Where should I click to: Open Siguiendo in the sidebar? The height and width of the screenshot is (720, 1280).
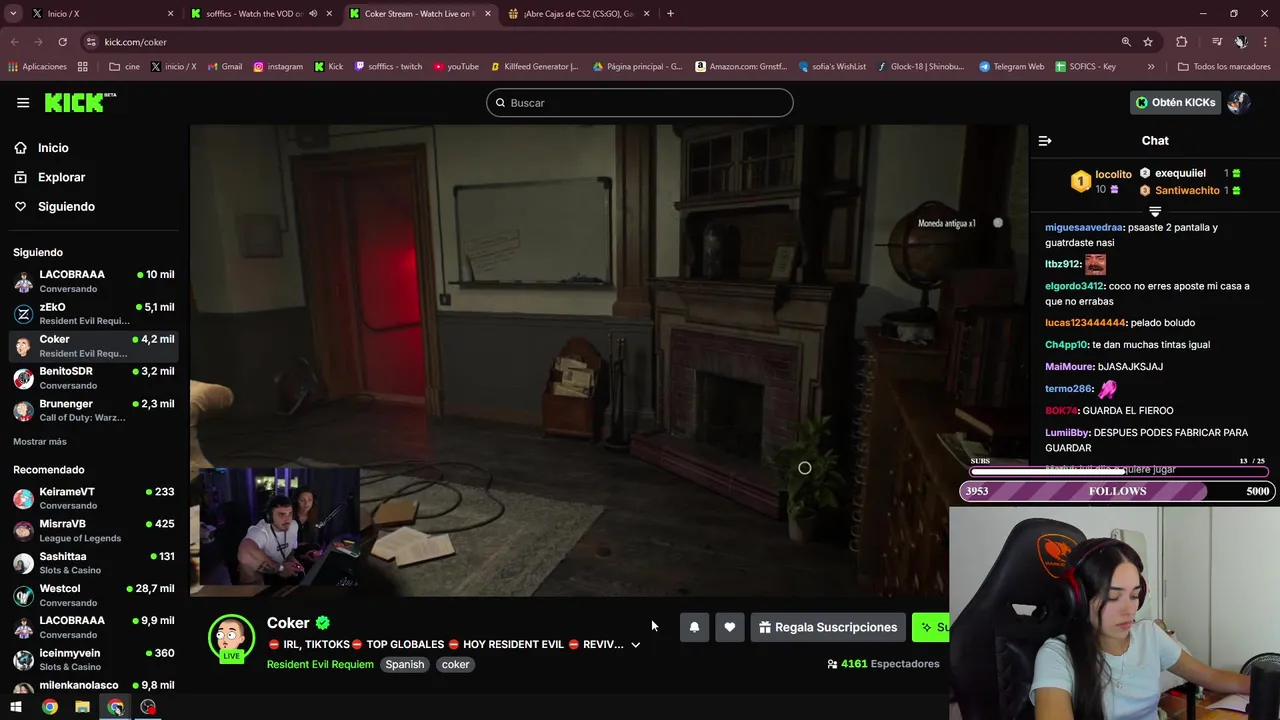pos(66,206)
